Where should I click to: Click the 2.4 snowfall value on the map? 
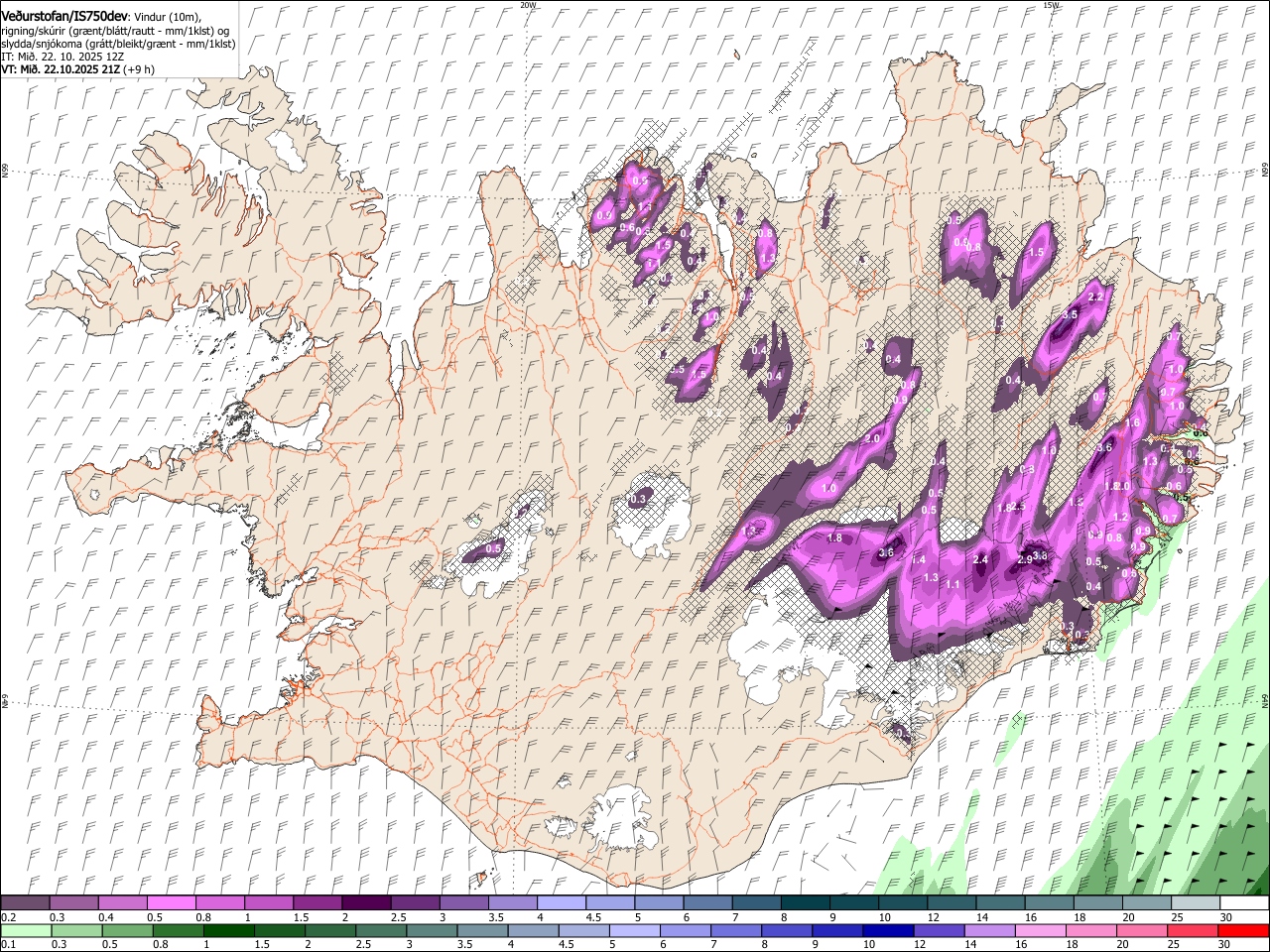(x=980, y=560)
